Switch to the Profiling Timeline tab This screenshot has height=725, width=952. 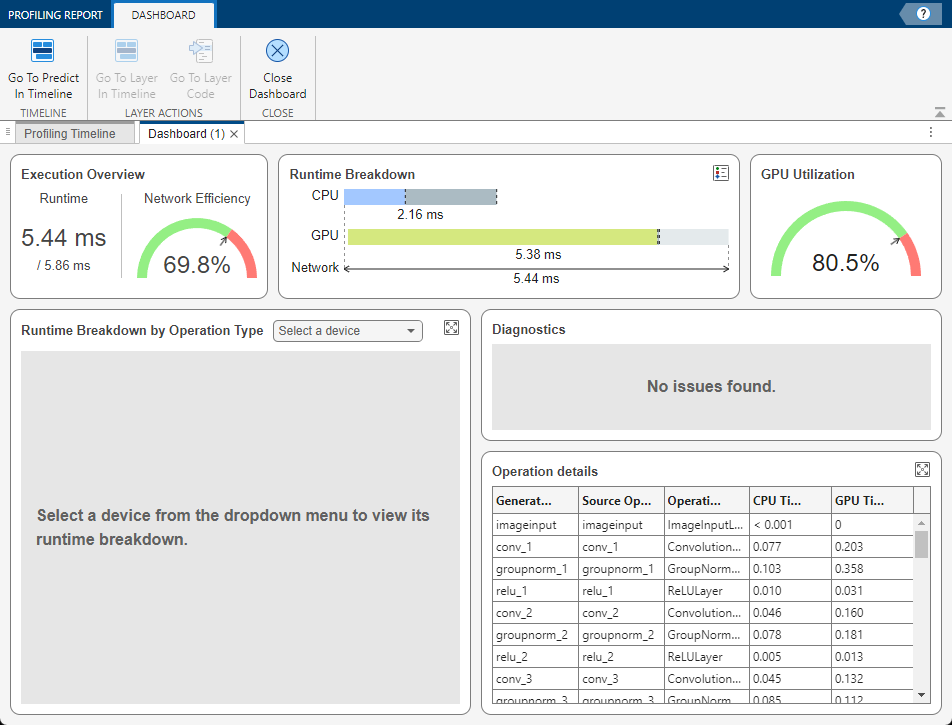[70, 134]
